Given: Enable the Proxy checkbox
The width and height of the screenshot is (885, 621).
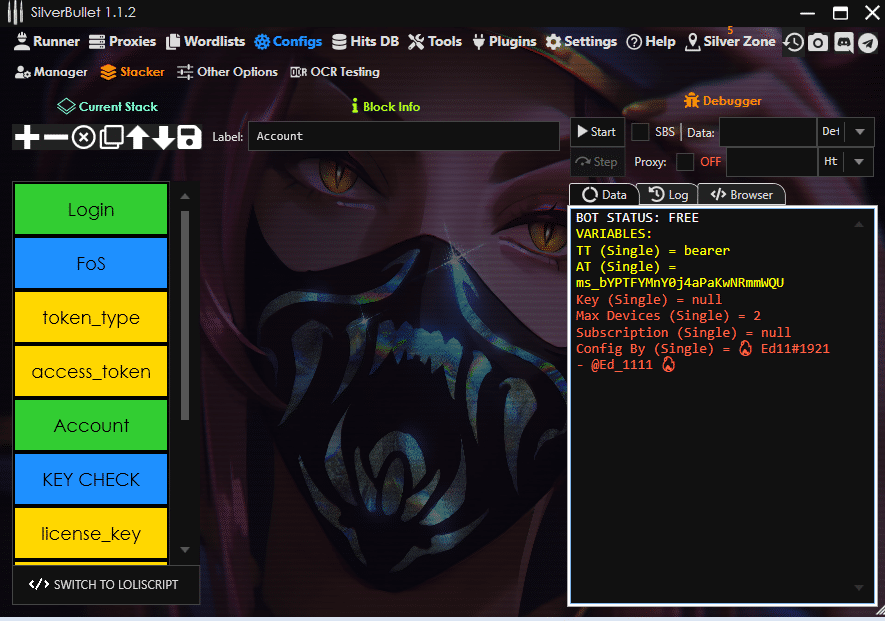Looking at the screenshot, I should [x=685, y=162].
